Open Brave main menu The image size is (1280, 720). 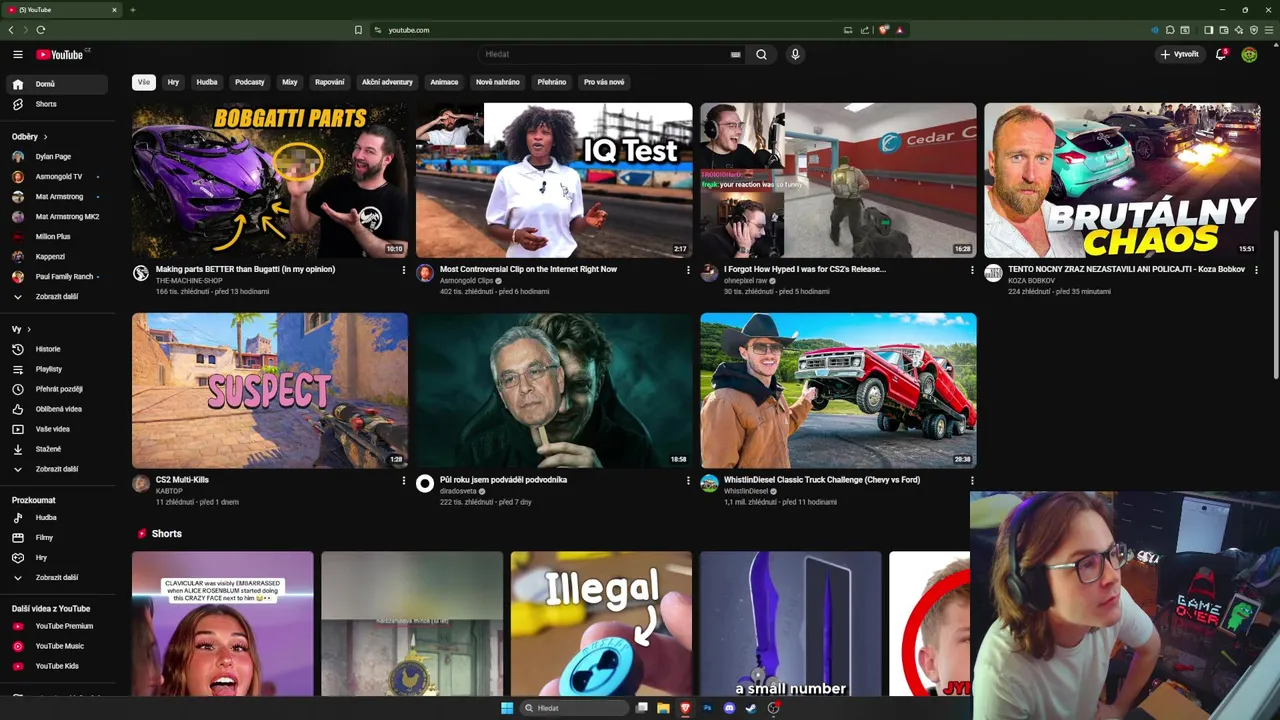pyautogui.click(x=1269, y=30)
